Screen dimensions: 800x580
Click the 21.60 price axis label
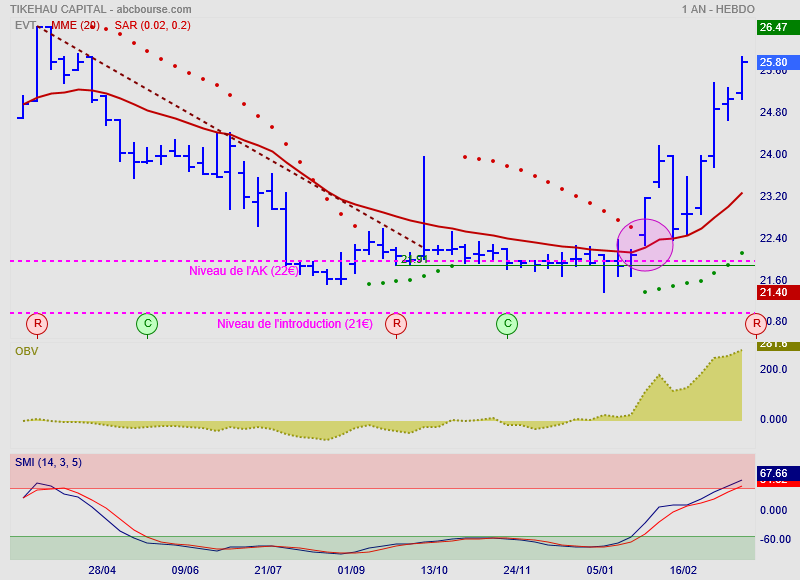(773, 280)
